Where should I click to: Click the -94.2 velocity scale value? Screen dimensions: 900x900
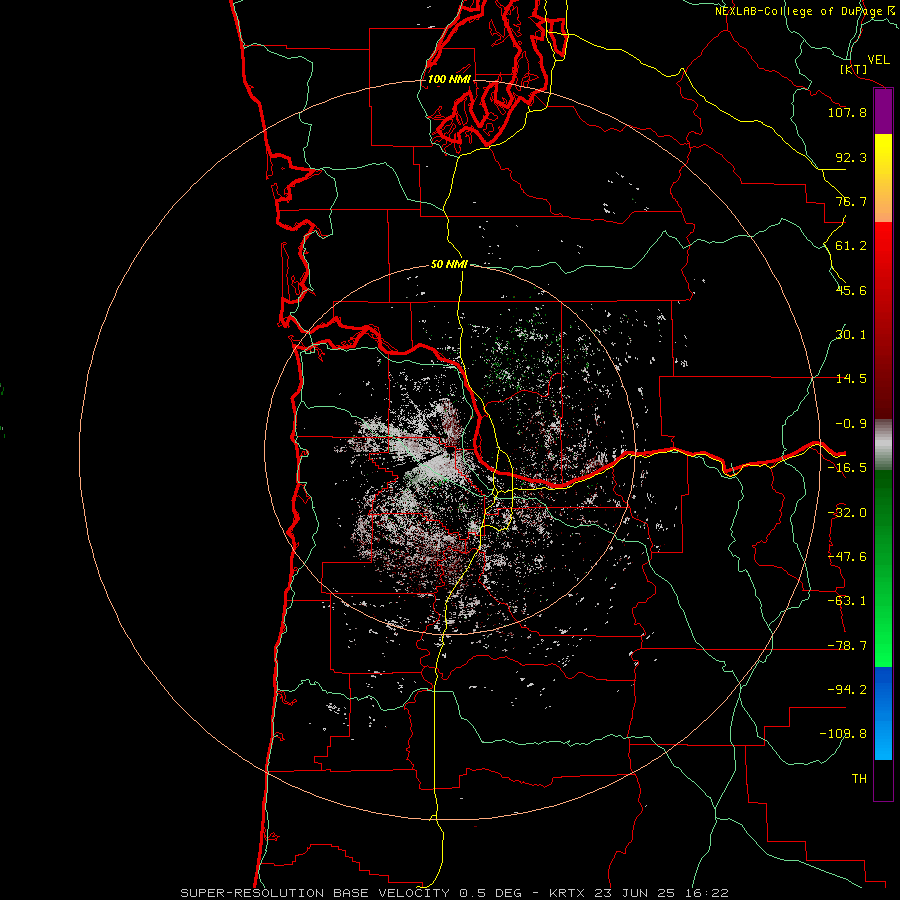click(x=847, y=690)
